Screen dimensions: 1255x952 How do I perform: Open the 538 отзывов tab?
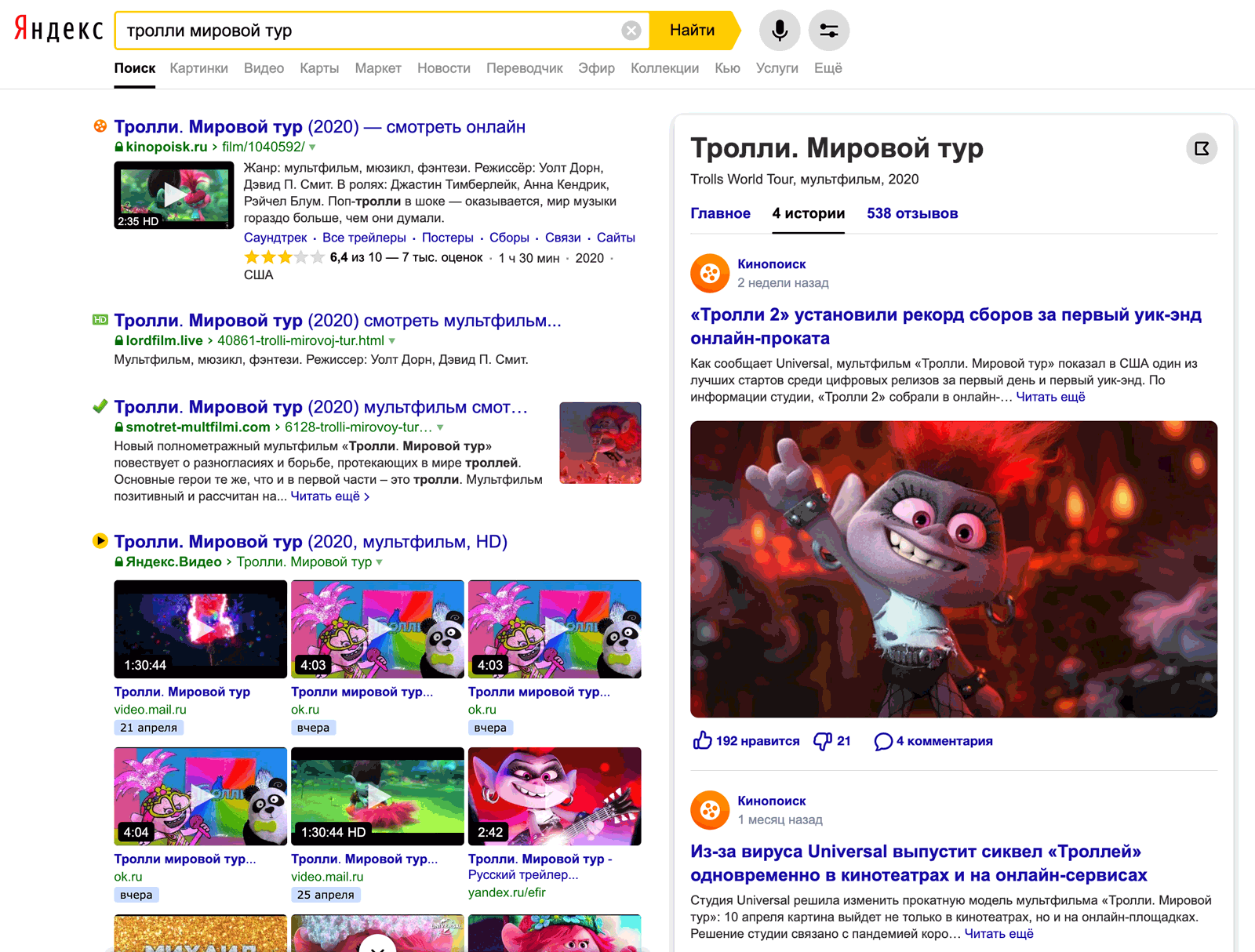[912, 213]
